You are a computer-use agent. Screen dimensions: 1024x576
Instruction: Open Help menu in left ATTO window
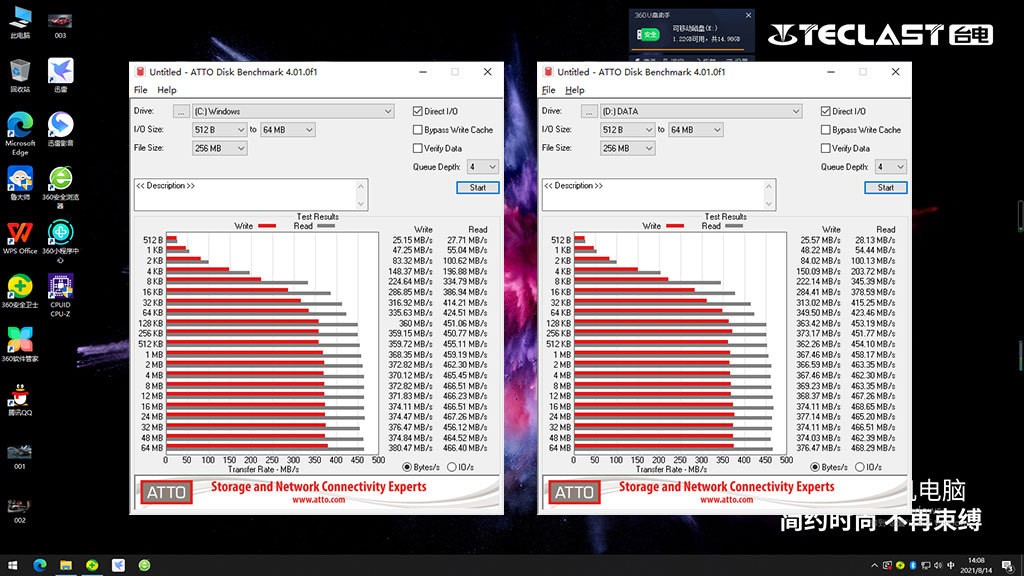[x=167, y=90]
